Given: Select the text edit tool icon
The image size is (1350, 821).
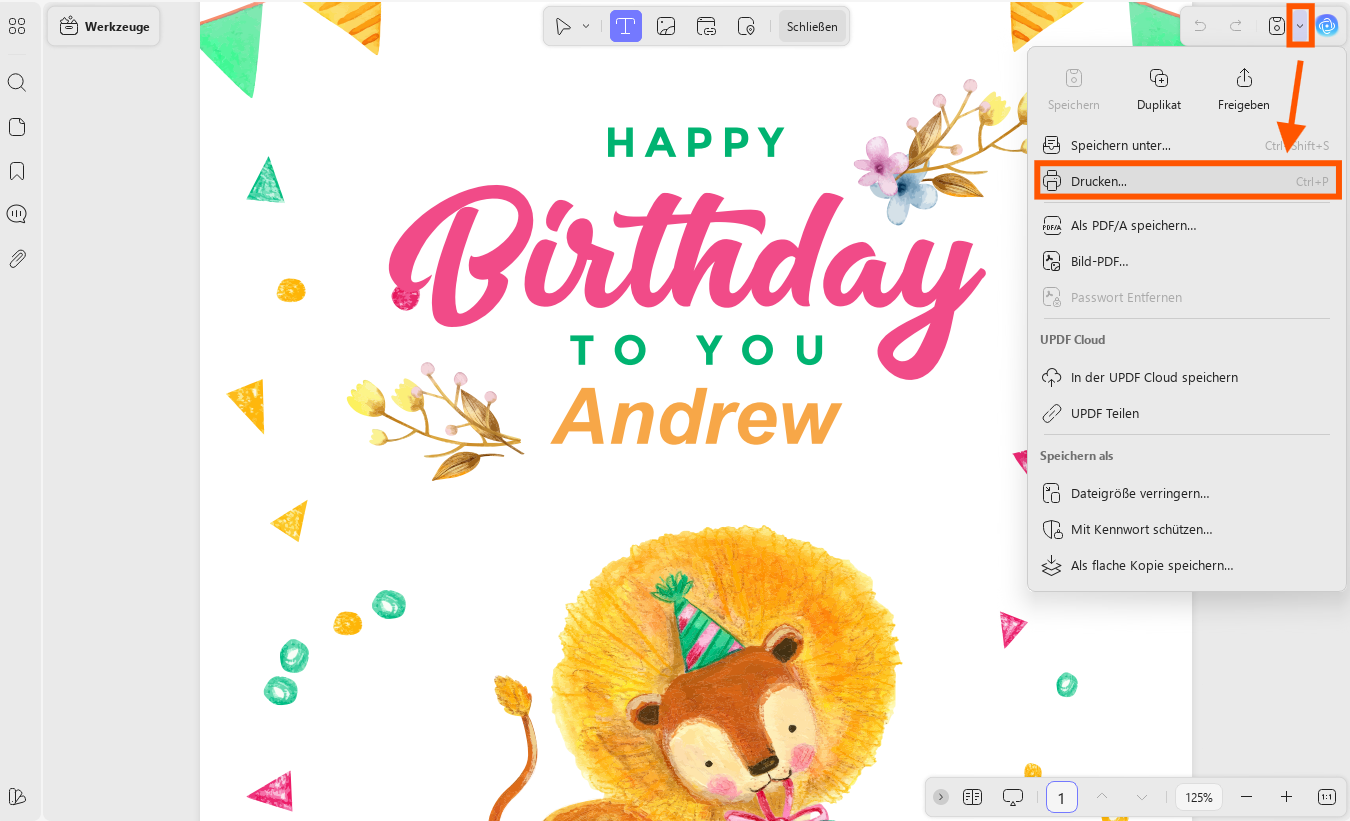Looking at the screenshot, I should 626,27.
